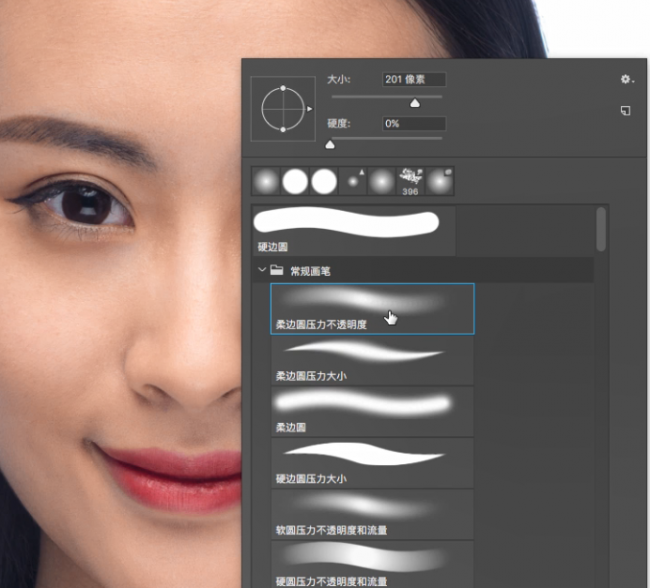
Task: Select the small soft pressure recent brush thumbnail
Action: 353,181
